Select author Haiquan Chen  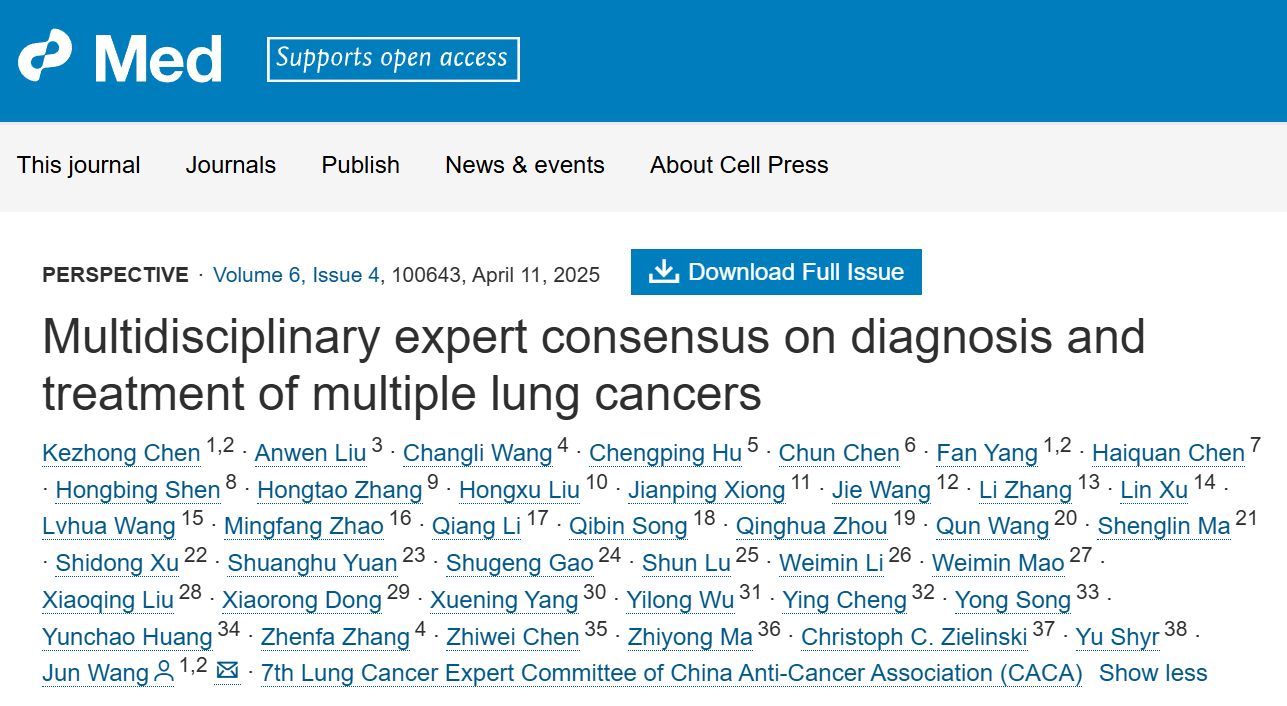(1167, 453)
